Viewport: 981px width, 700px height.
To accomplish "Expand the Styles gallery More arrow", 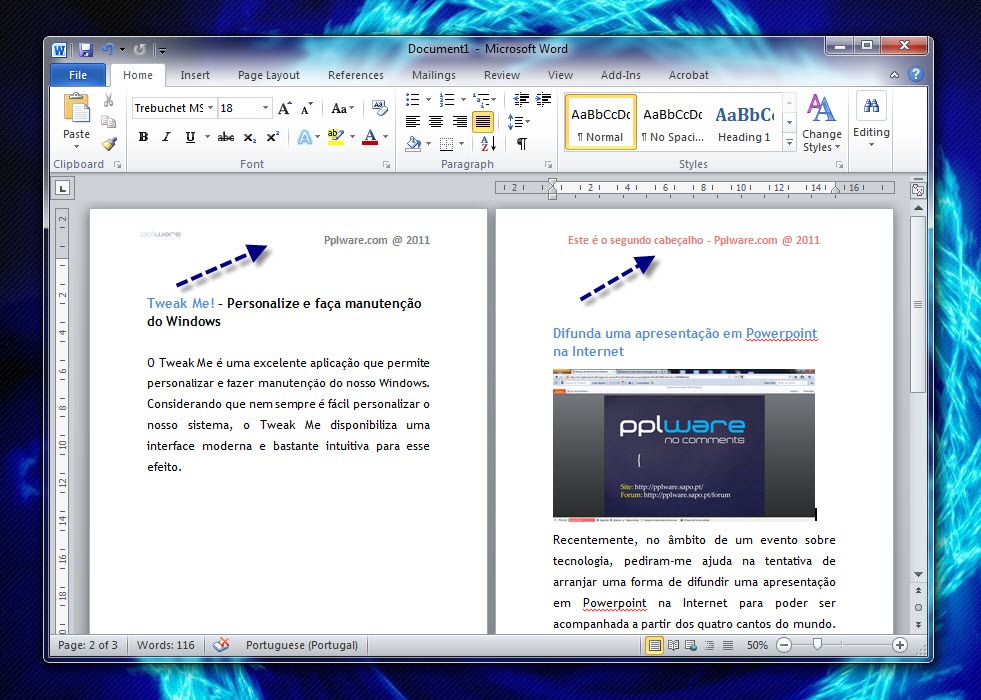I will [790, 143].
